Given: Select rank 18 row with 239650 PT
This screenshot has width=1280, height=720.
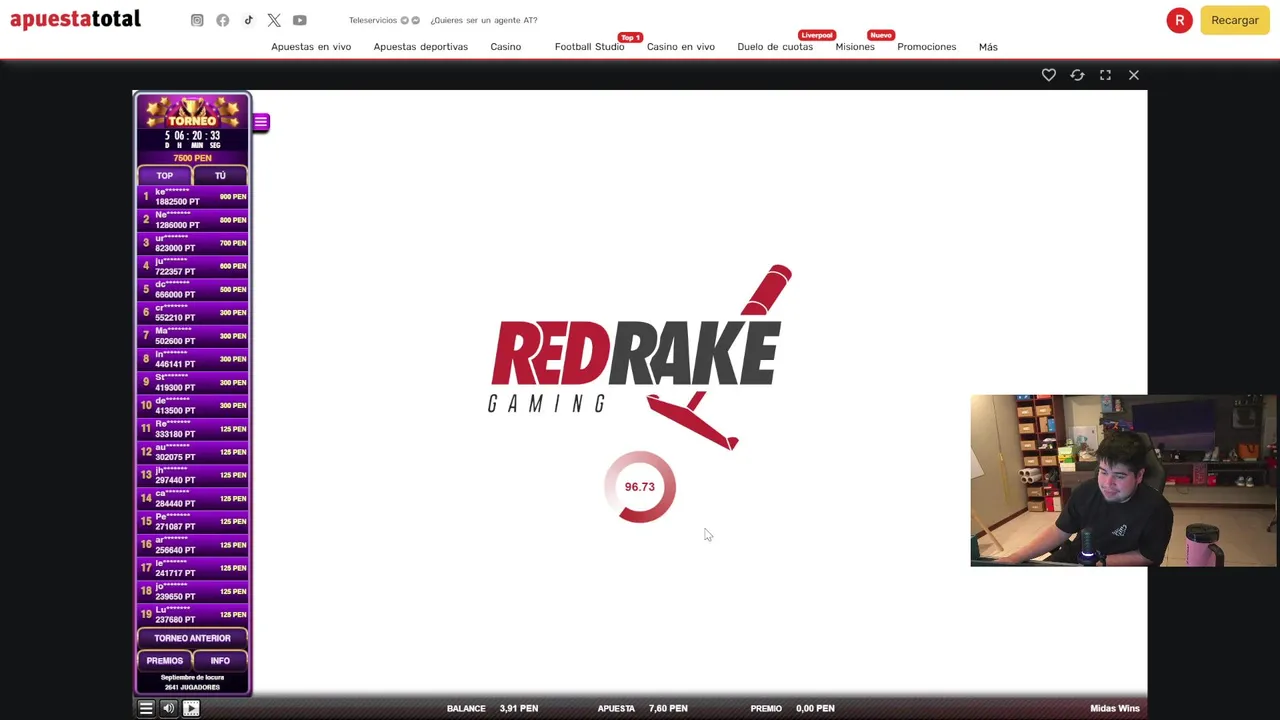Looking at the screenshot, I should coord(192,591).
